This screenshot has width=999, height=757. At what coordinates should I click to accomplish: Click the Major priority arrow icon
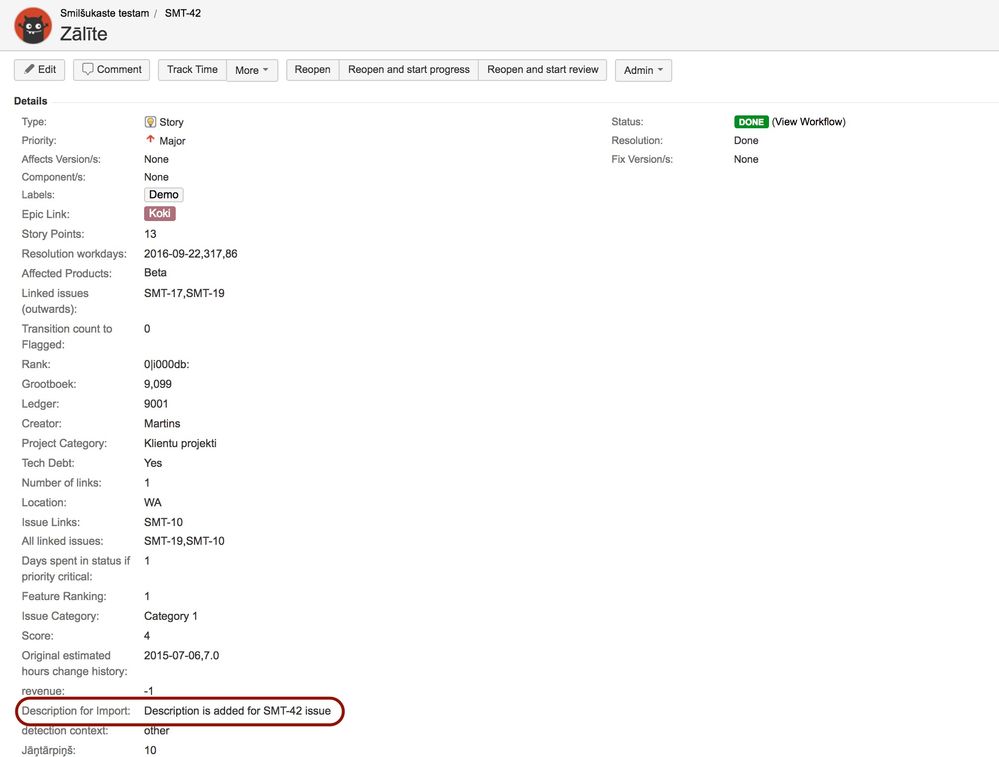click(x=150, y=139)
